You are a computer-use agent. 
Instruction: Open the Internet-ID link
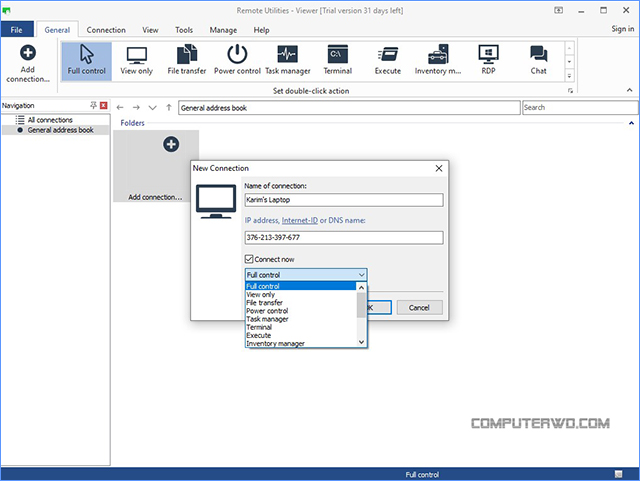pos(300,220)
